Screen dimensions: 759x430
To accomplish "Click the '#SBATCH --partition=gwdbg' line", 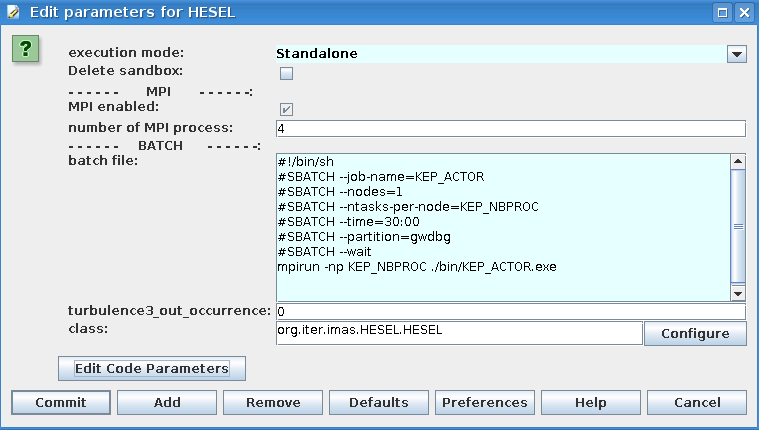I will click(x=364, y=237).
